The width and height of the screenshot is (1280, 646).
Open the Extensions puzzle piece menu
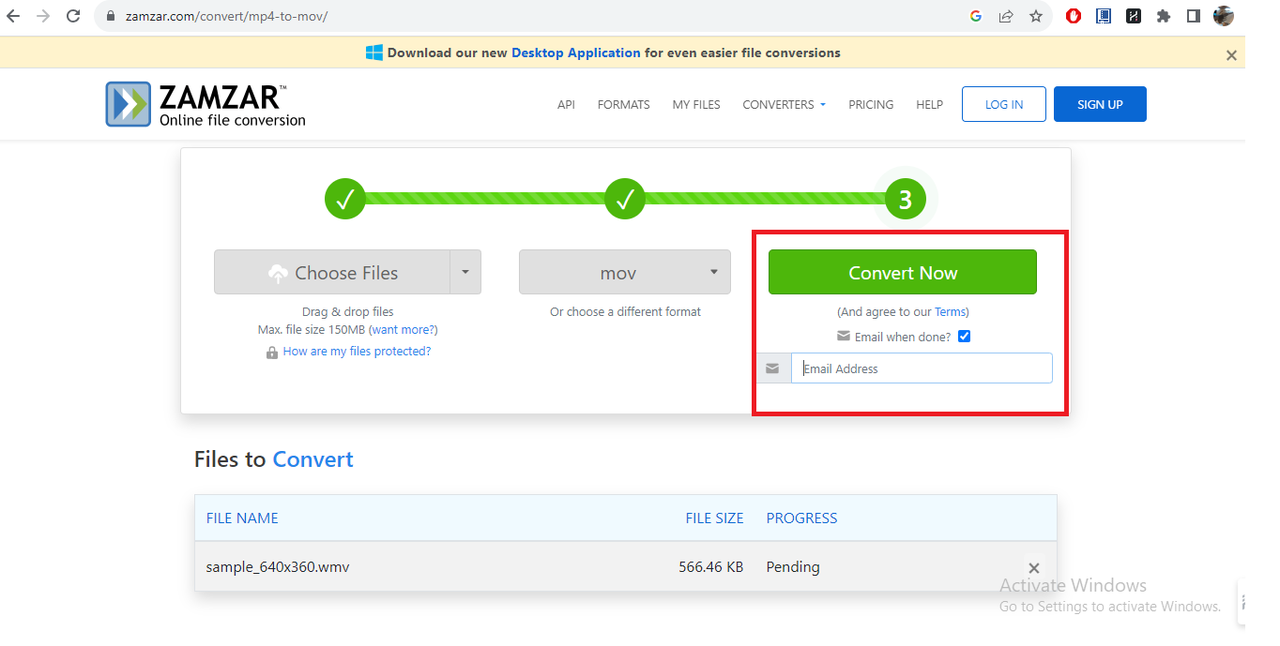pos(1163,16)
